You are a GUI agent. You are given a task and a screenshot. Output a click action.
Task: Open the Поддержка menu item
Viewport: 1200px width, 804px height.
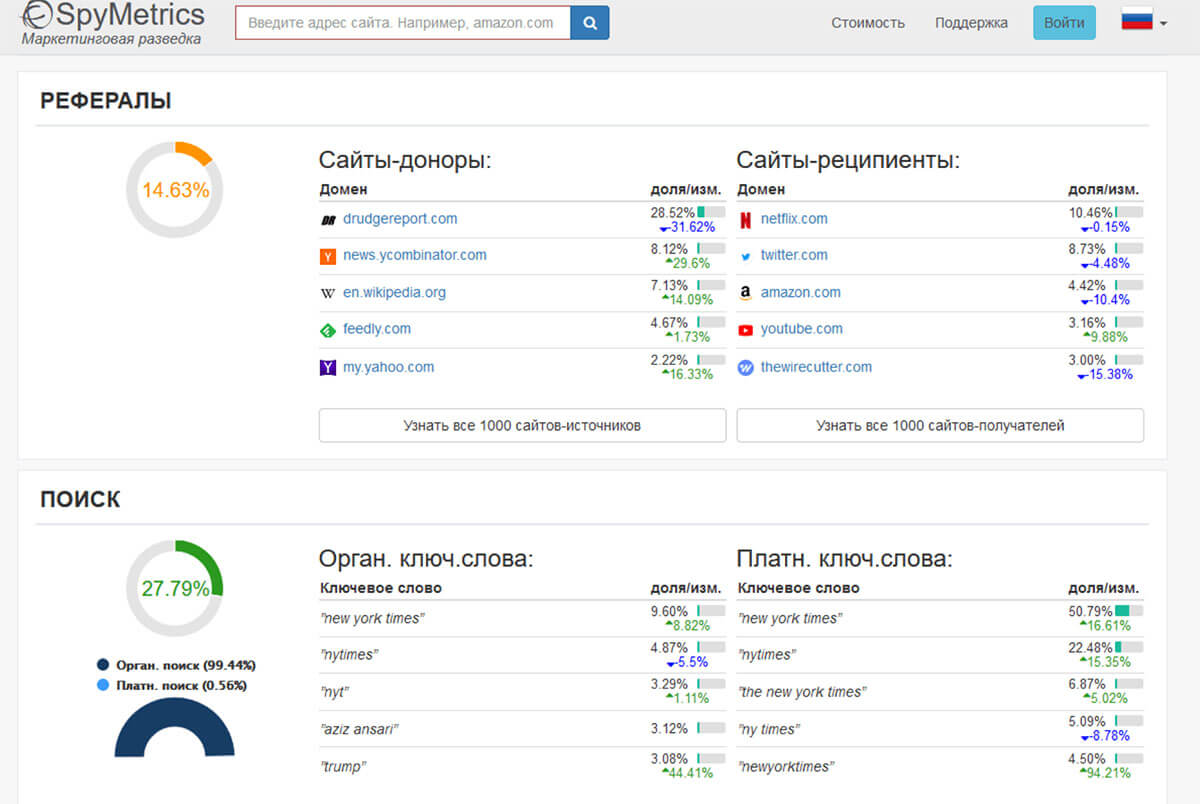coord(969,22)
